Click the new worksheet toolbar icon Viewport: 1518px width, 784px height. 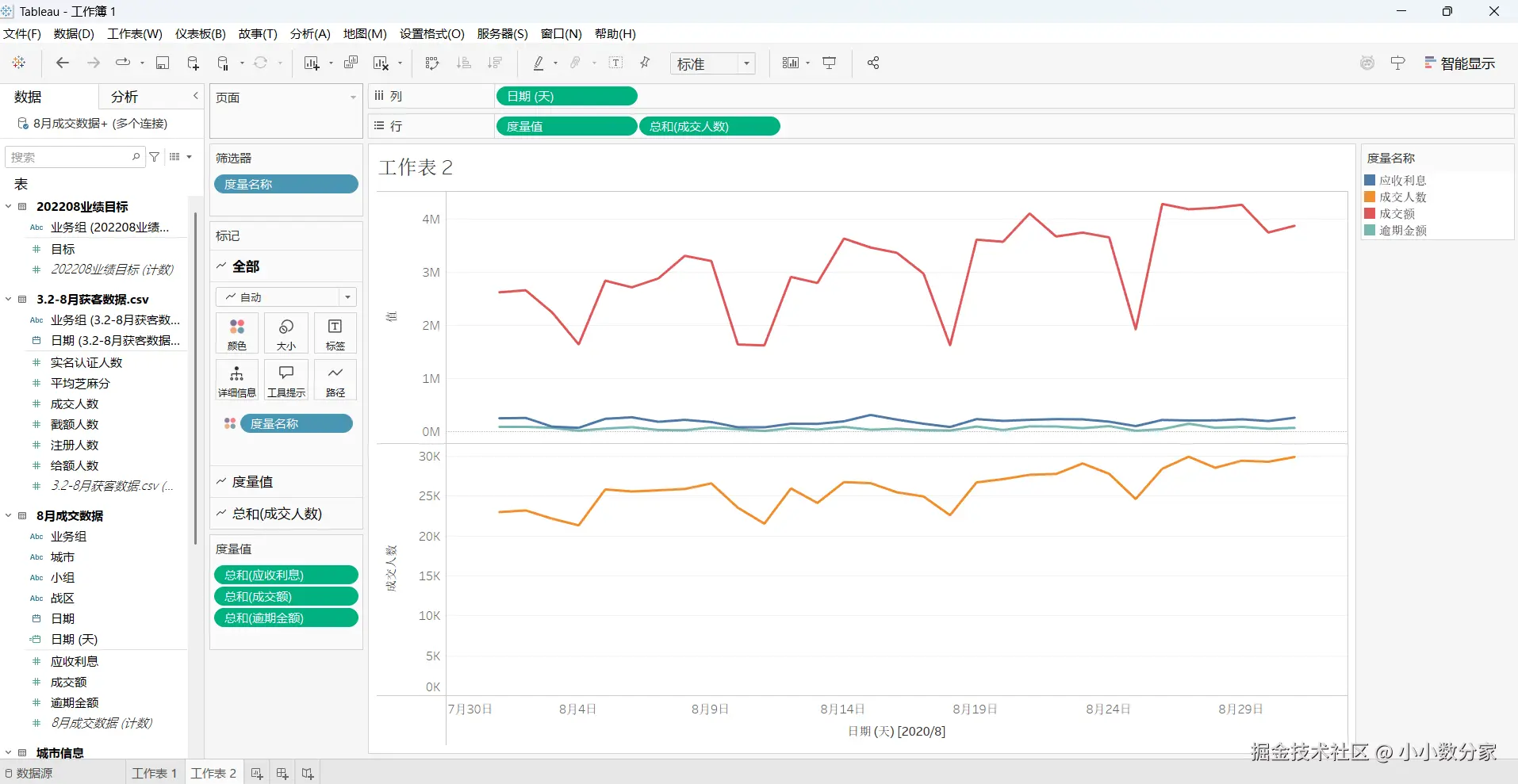[x=312, y=63]
